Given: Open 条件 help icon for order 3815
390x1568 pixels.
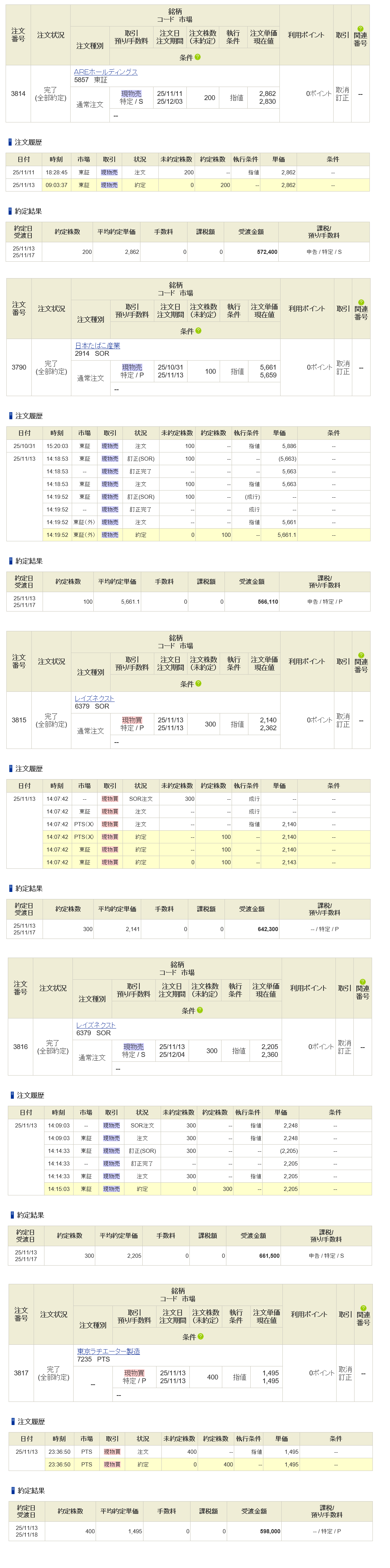Looking at the screenshot, I should click(x=198, y=684).
